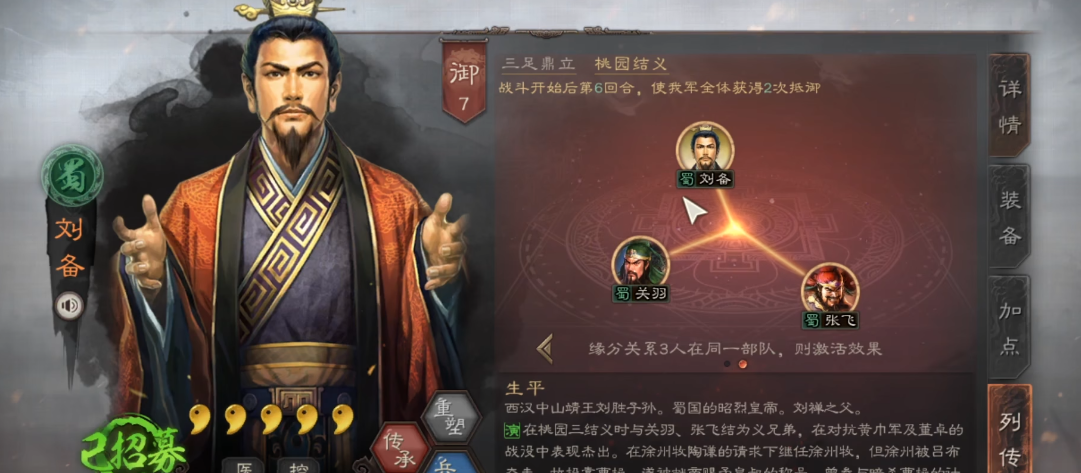Tap the blue 兵 hexagon button
The height and width of the screenshot is (473, 1081).
(451, 463)
